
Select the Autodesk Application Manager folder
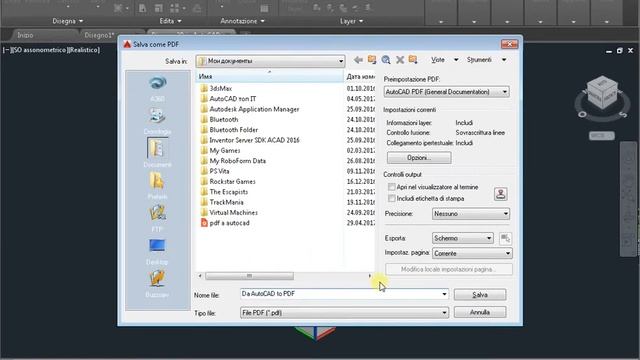click(x=250, y=109)
